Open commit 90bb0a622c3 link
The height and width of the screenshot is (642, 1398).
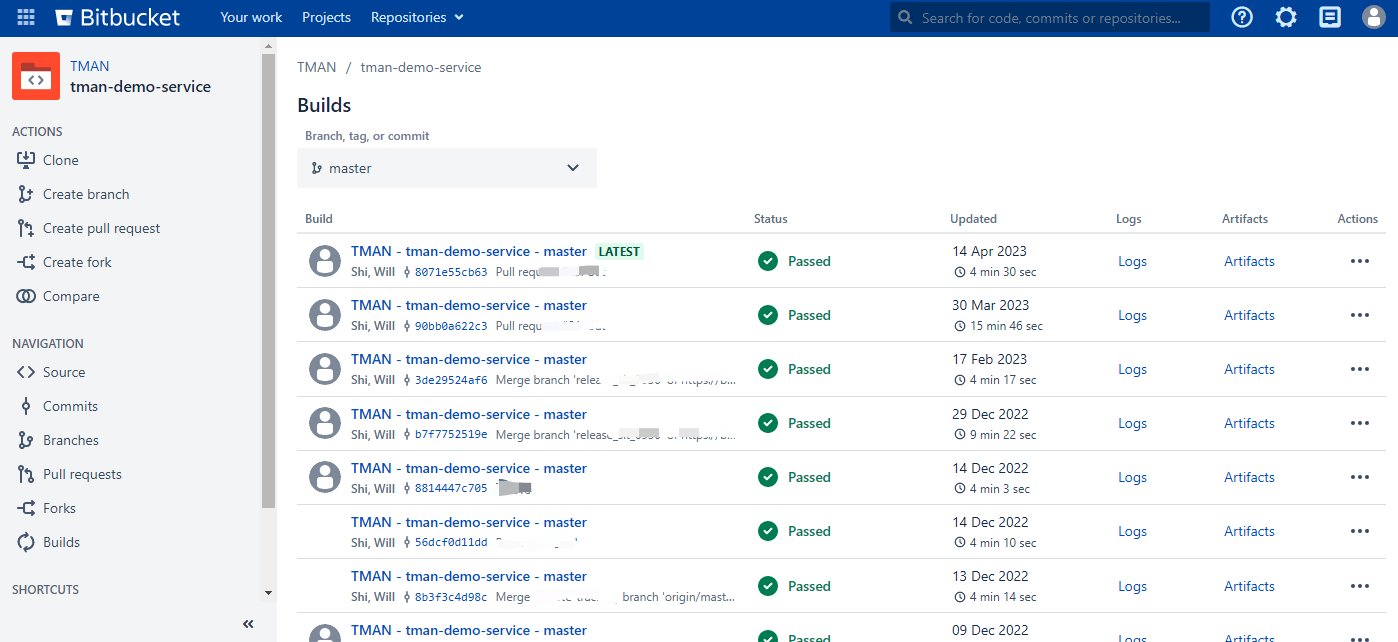pos(451,326)
